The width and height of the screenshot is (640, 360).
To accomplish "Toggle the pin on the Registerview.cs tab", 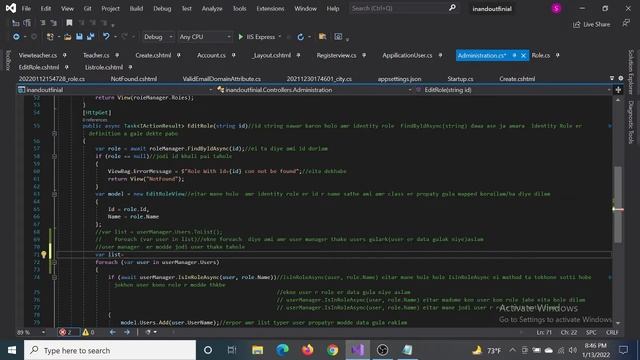I will coord(364,55).
